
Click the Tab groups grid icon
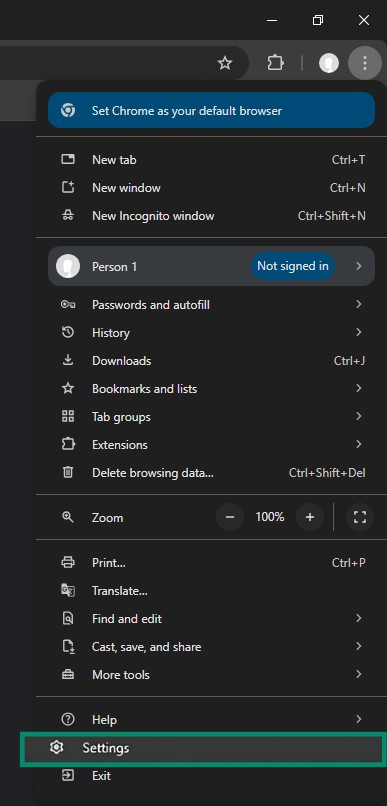click(x=68, y=416)
